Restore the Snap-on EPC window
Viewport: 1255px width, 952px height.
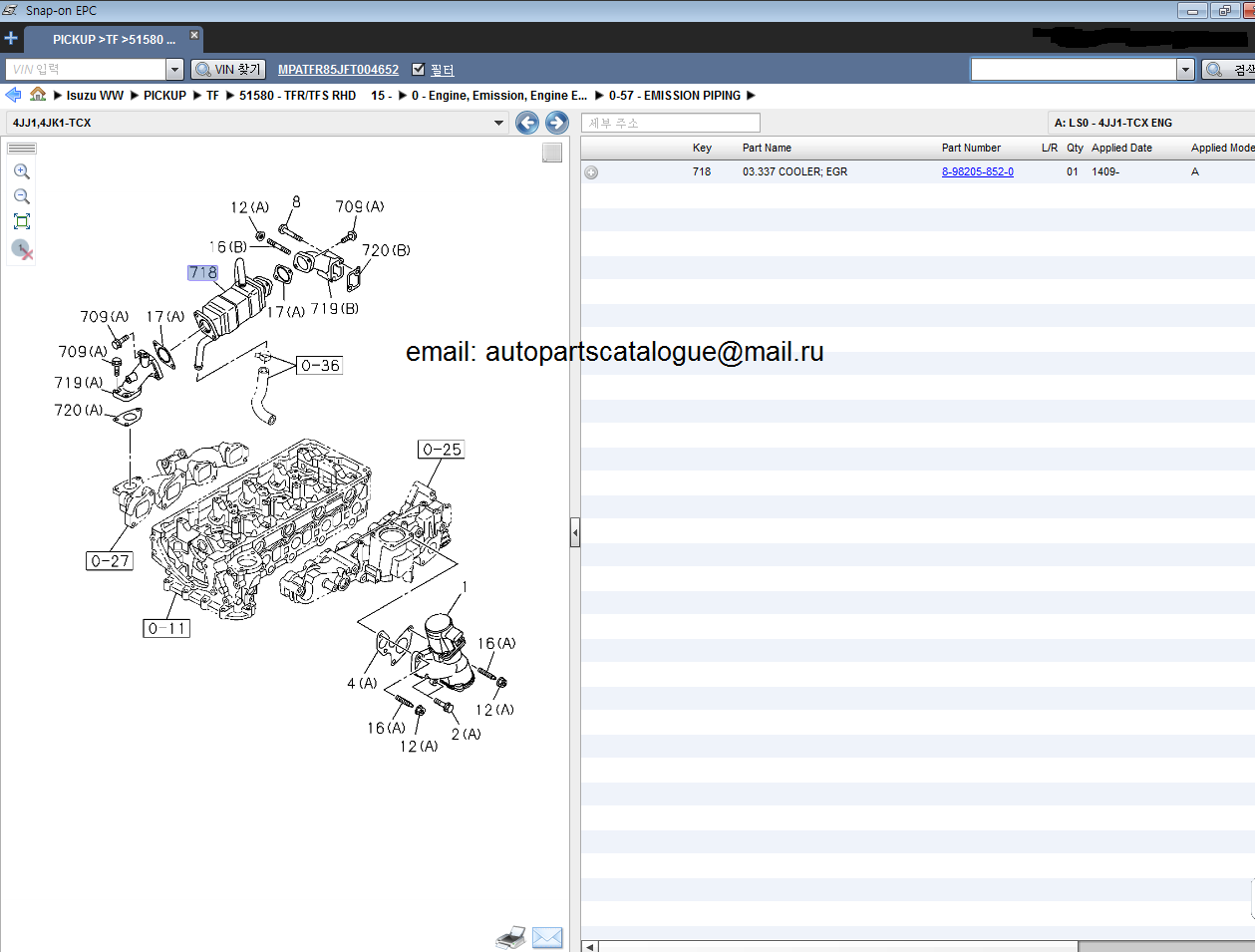tap(1224, 10)
